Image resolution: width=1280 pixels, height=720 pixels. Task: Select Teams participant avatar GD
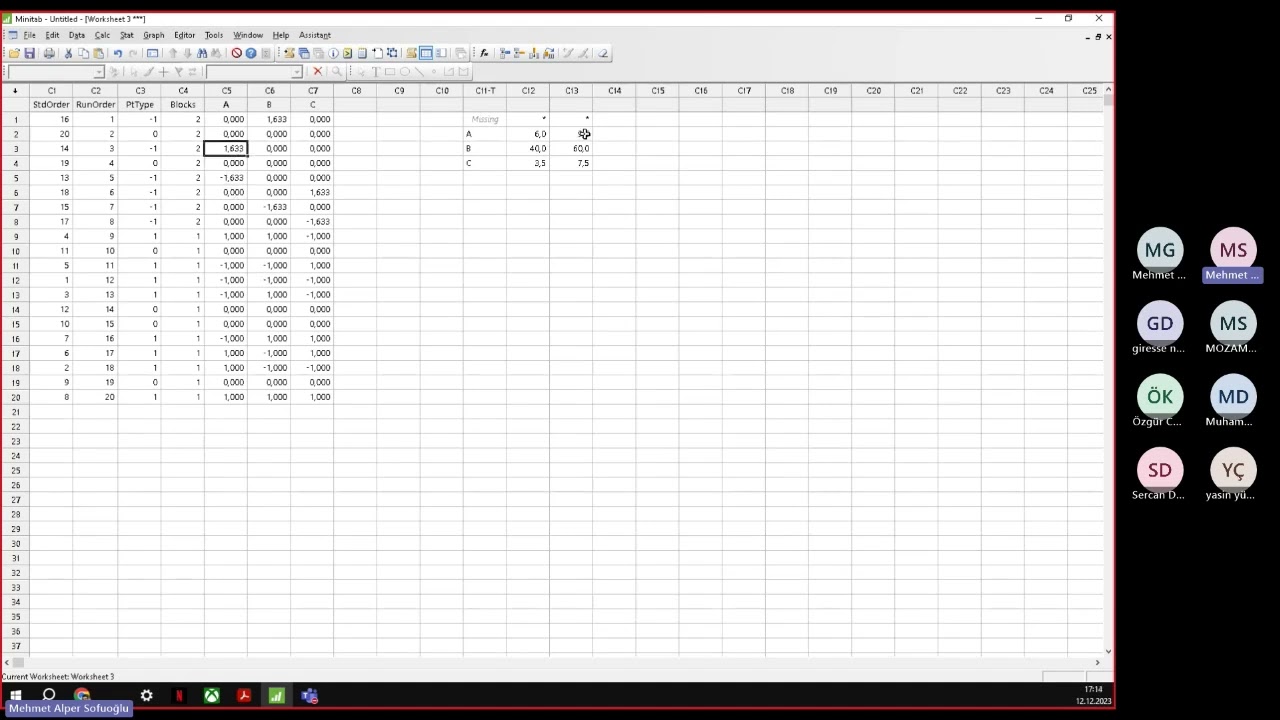click(x=1160, y=323)
